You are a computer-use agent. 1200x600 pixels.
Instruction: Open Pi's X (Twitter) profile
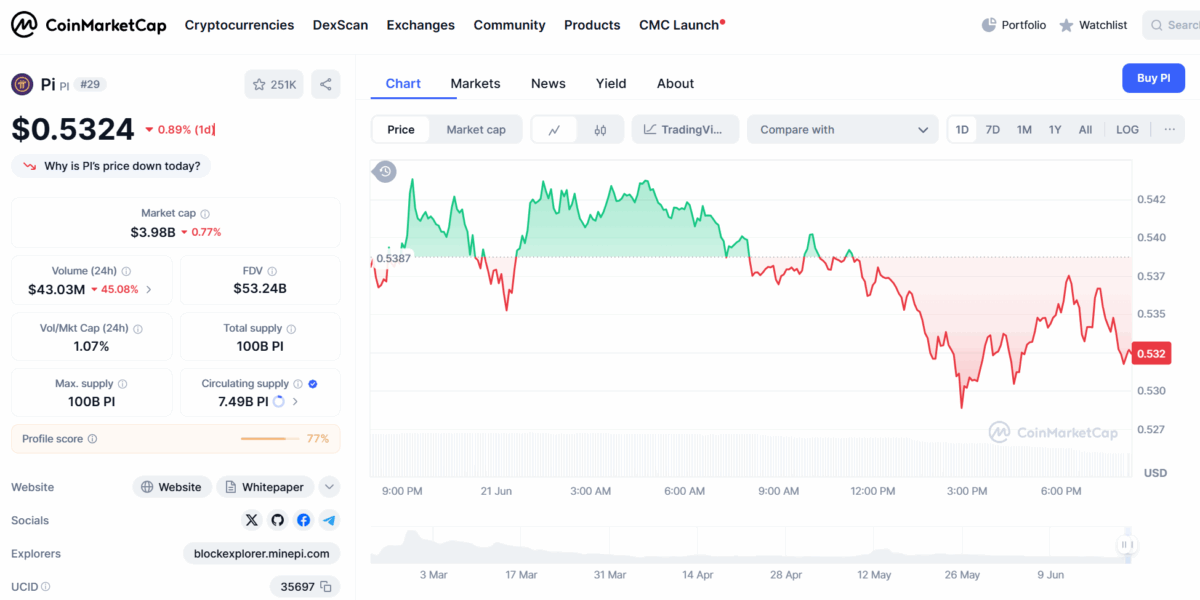(x=252, y=520)
